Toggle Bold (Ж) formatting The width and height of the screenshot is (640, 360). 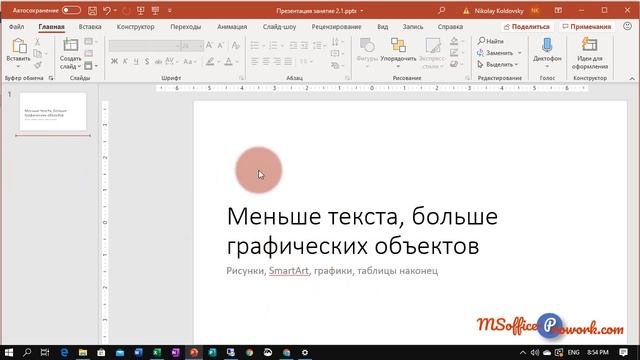click(x=114, y=61)
